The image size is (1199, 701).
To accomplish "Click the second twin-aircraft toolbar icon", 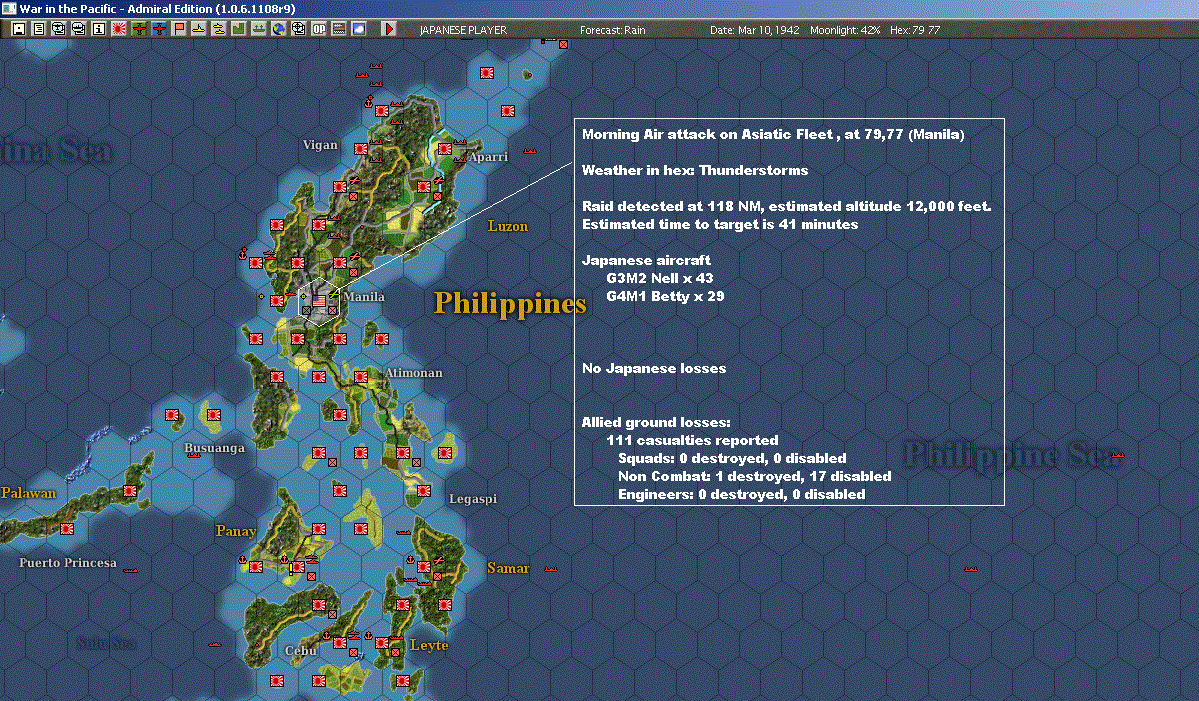I will click(x=79, y=29).
